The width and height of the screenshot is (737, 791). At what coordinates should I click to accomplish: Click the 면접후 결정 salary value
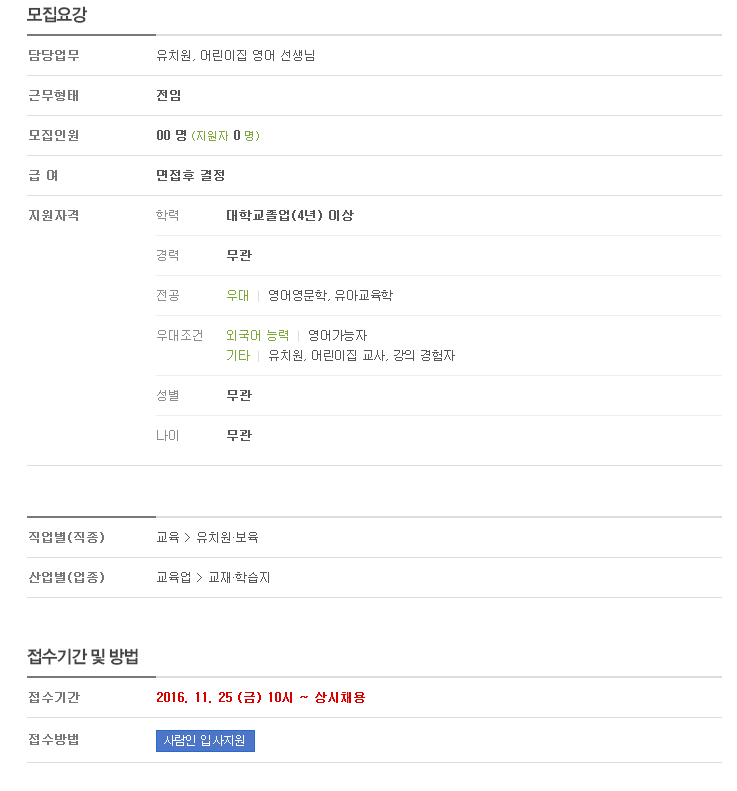click(x=191, y=176)
